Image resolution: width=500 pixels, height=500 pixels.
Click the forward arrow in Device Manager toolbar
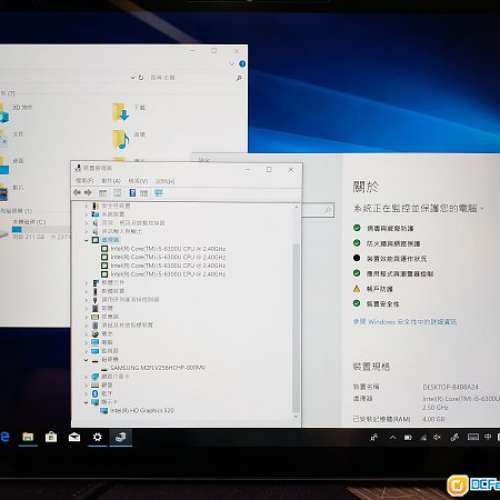coord(88,193)
